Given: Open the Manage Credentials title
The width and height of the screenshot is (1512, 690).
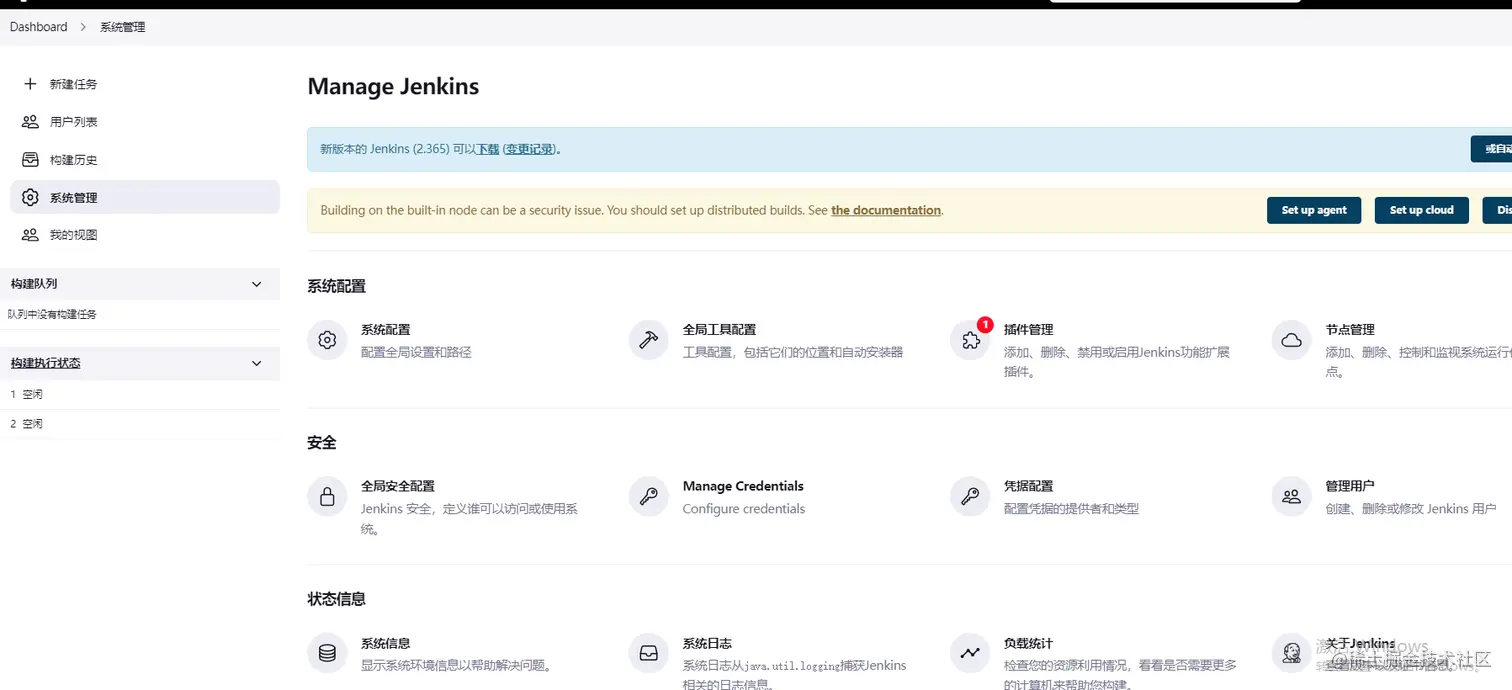Looking at the screenshot, I should (x=743, y=486).
